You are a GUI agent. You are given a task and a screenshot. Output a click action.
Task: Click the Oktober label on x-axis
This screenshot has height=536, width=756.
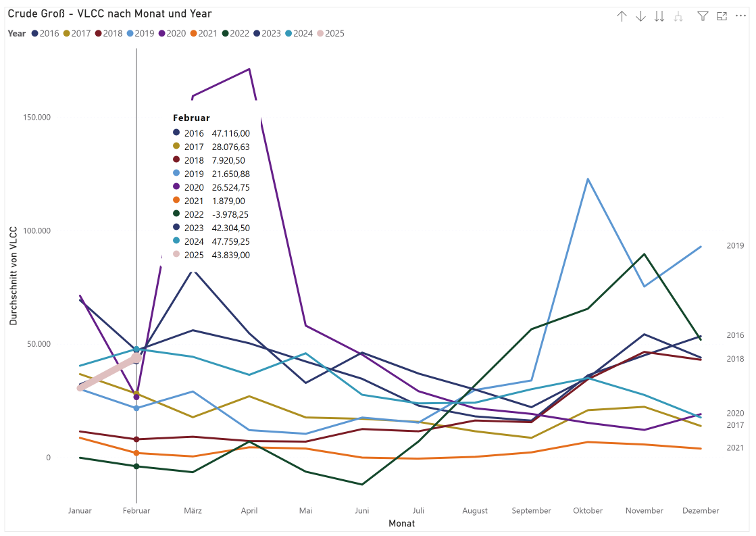pos(587,511)
